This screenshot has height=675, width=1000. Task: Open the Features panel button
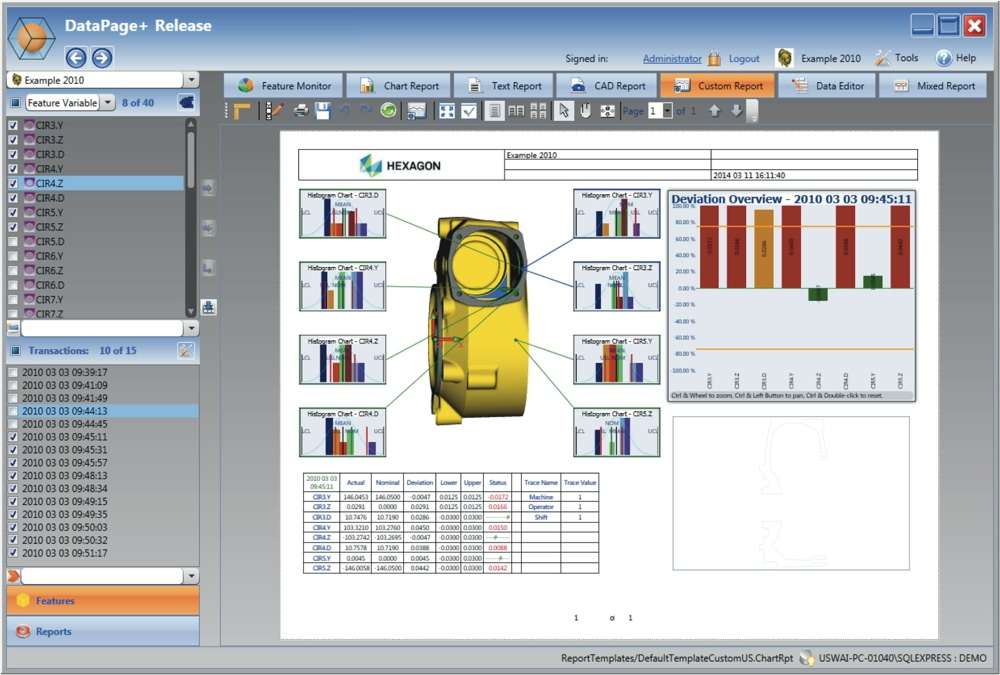click(x=103, y=600)
